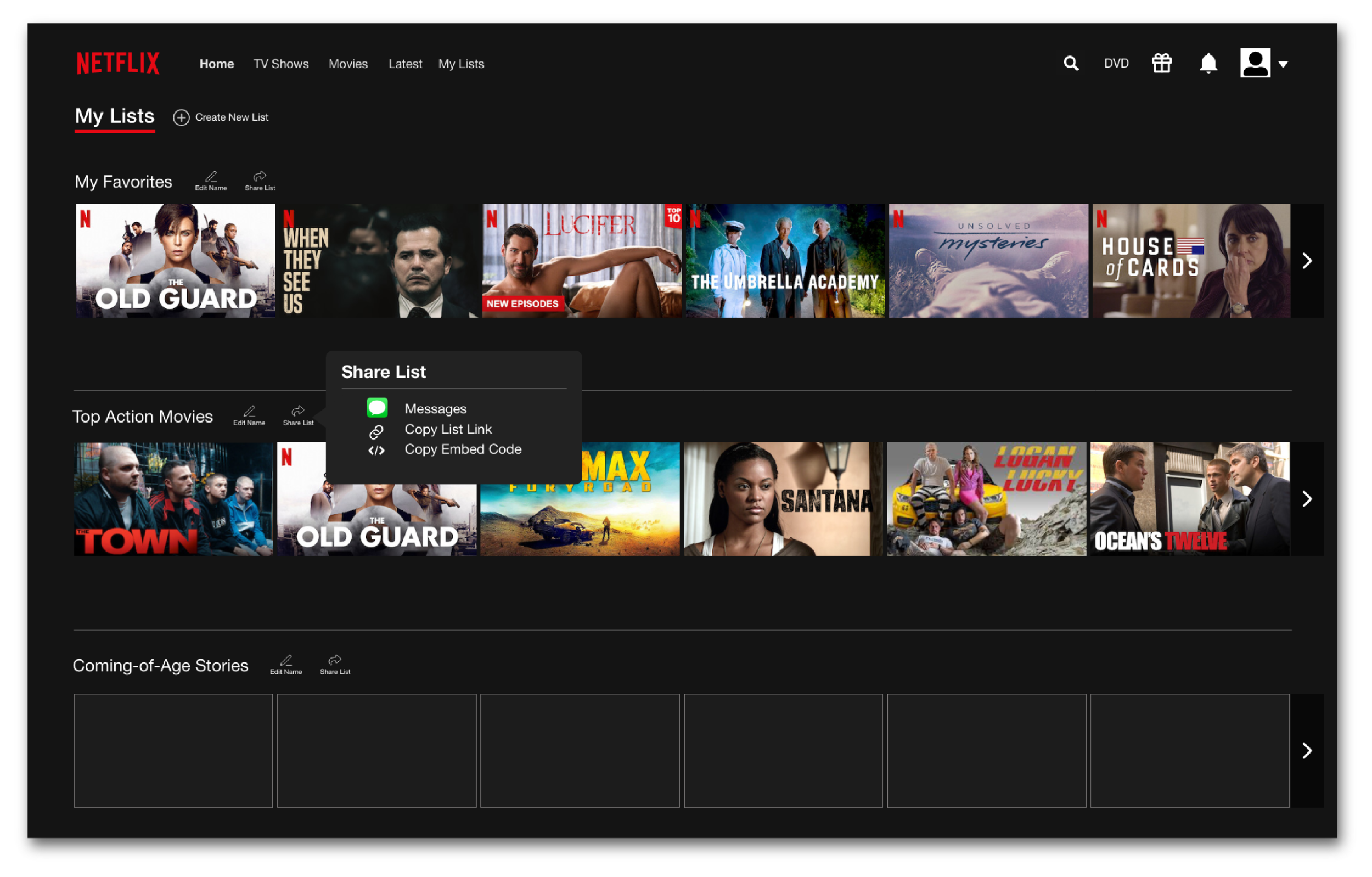Open Latest navigation item
Screen dimensions: 1372x877
click(x=405, y=64)
